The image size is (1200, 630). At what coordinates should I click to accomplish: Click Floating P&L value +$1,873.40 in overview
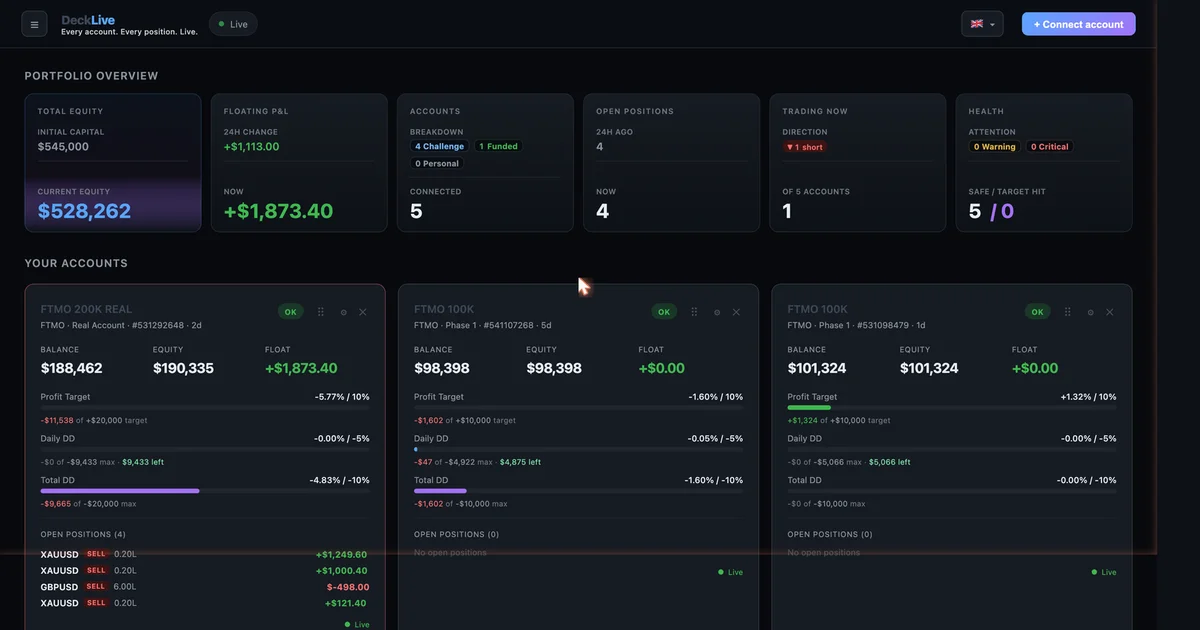pos(278,211)
